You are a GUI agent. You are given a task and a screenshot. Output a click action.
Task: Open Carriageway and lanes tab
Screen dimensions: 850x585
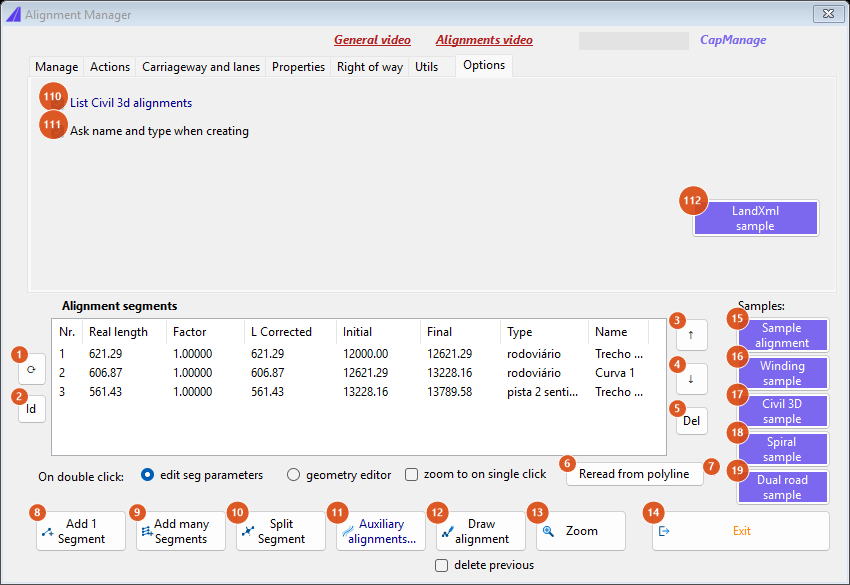[201, 67]
